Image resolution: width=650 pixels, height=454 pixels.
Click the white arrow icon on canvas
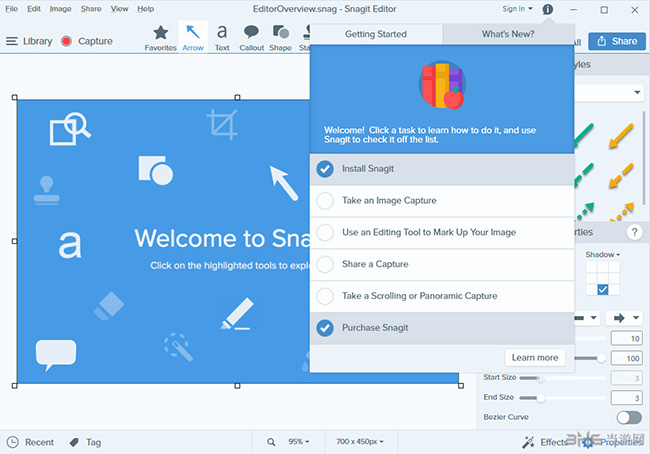[x=284, y=183]
